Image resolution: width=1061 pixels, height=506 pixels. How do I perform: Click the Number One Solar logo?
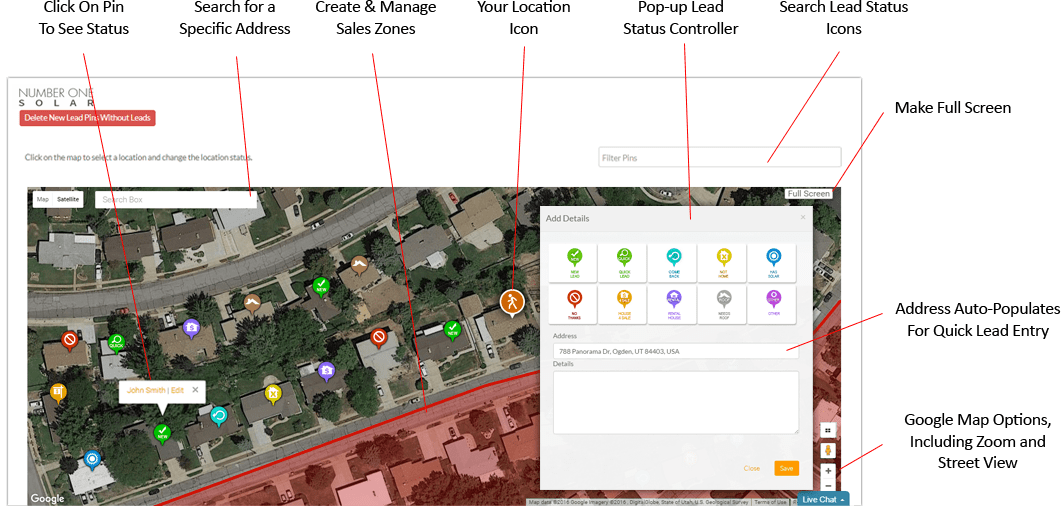tap(57, 97)
